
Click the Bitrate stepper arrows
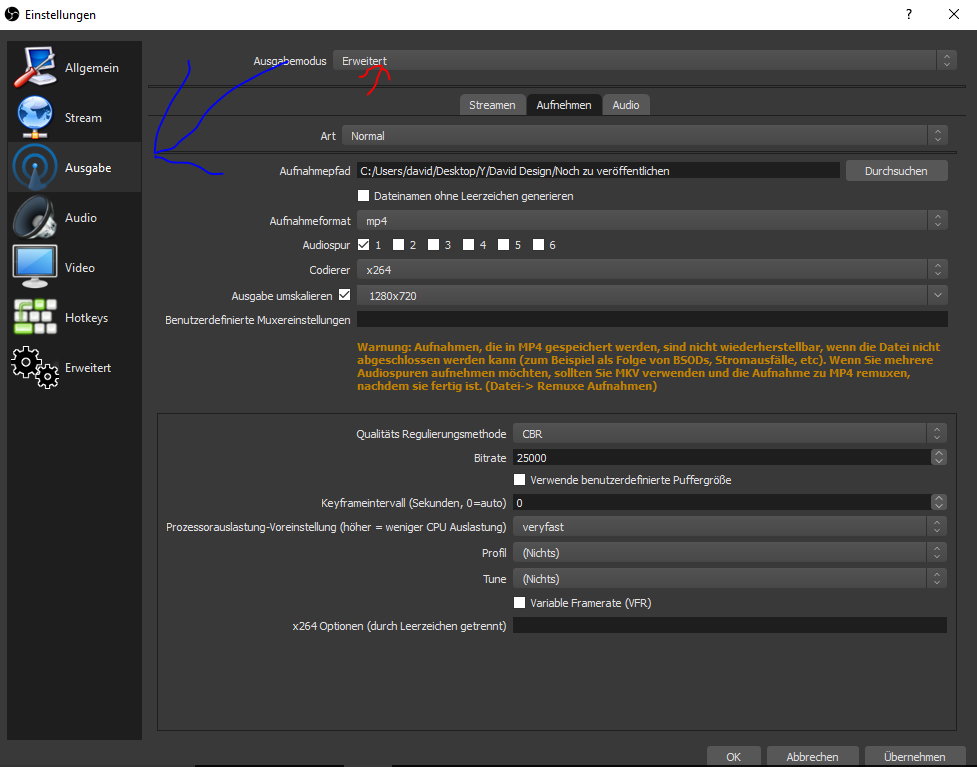[938, 457]
